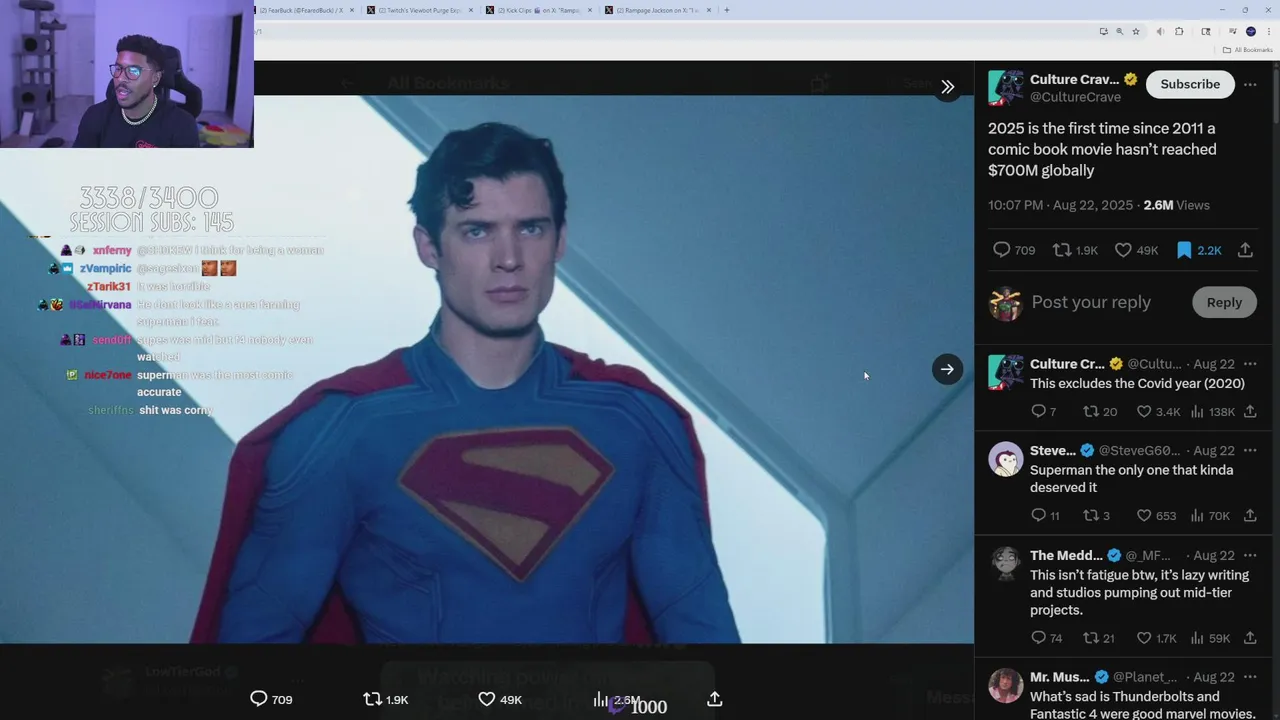
Task: Open Culture Crave profile avatar at top
Action: (1006, 87)
